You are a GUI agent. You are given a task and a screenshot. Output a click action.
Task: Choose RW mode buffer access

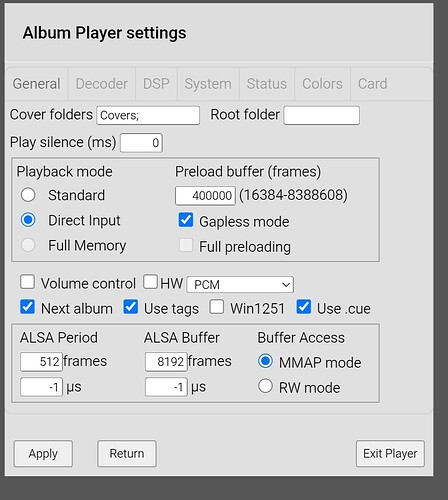click(x=265, y=386)
